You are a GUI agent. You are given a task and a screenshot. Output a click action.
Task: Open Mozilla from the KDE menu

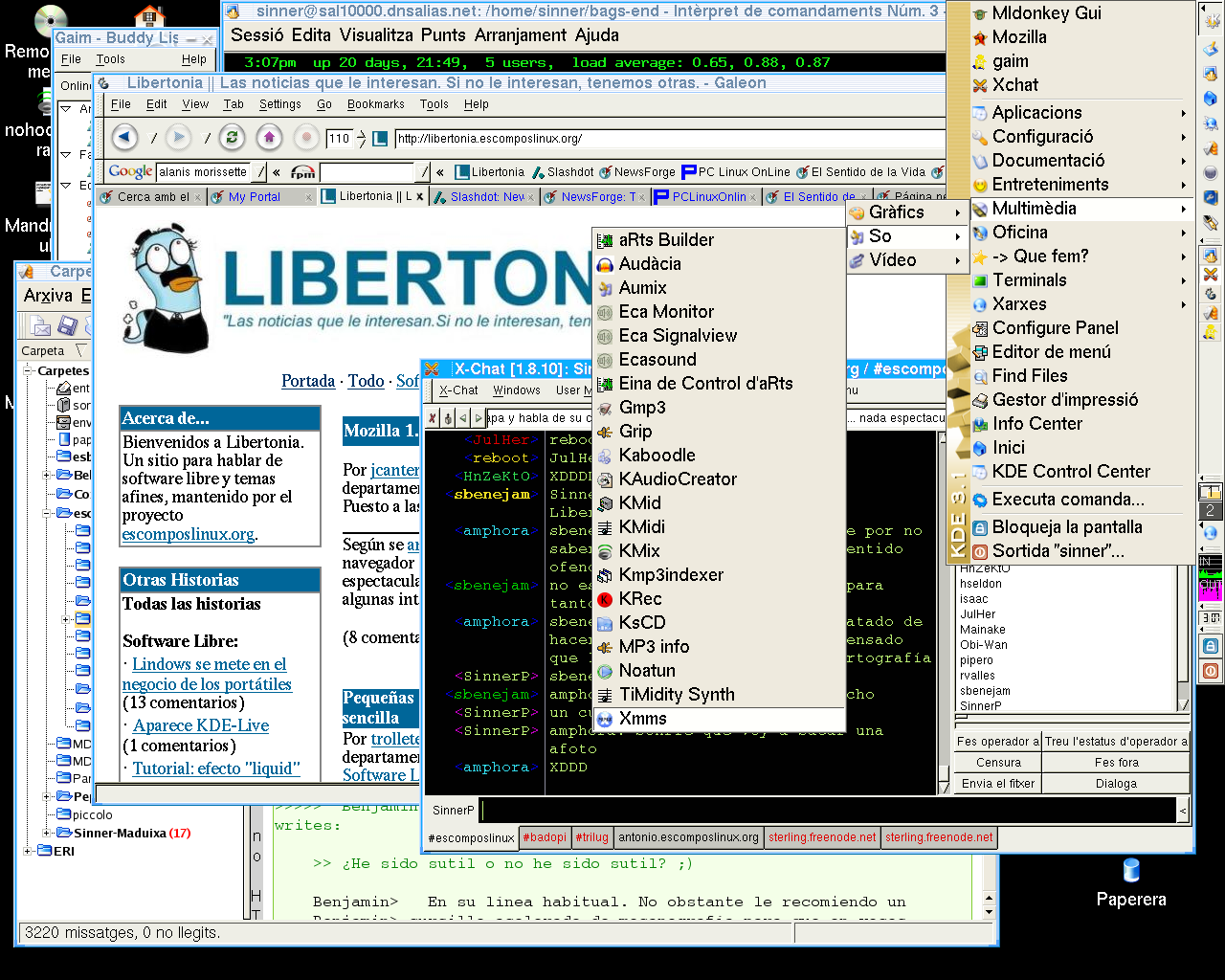[x=1081, y=37]
